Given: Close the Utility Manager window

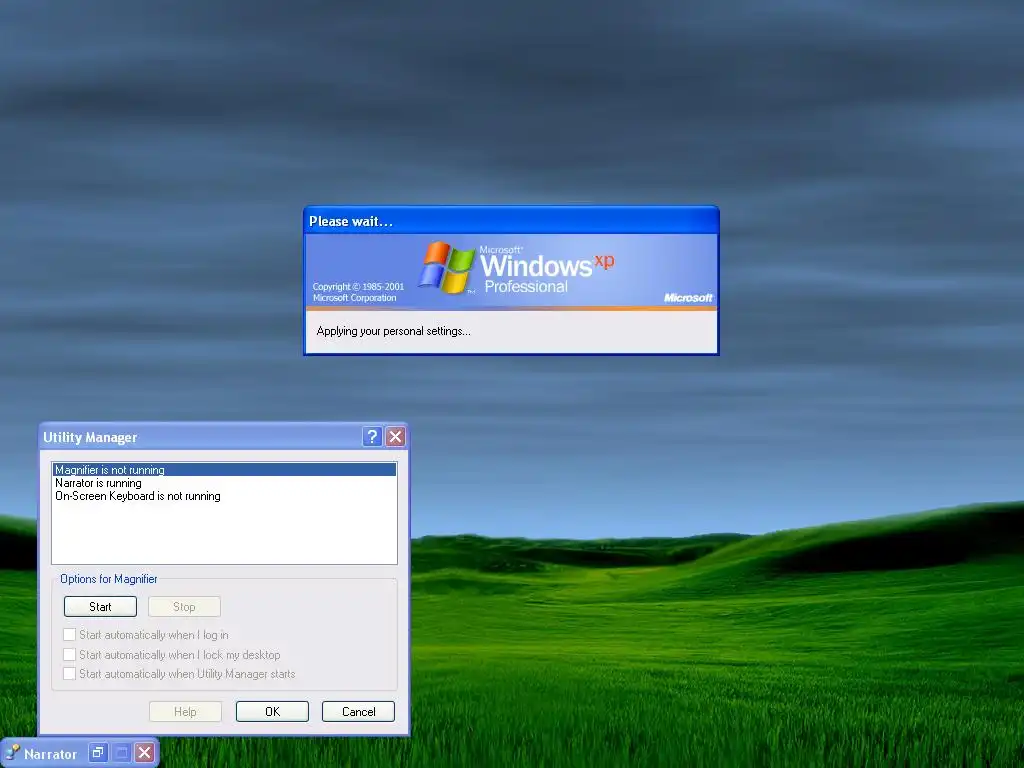Looking at the screenshot, I should [x=395, y=436].
